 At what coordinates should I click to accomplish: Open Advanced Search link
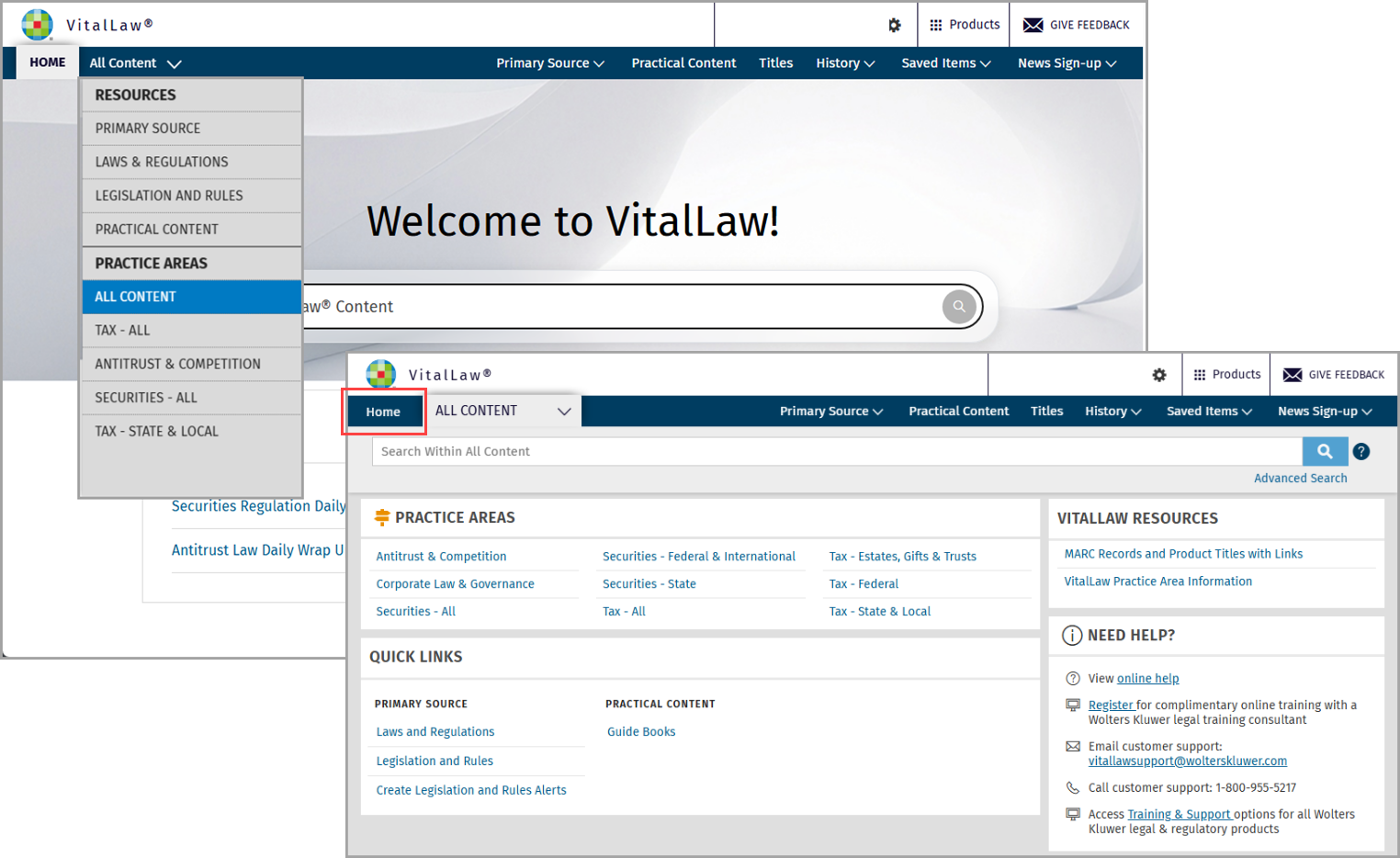1300,479
